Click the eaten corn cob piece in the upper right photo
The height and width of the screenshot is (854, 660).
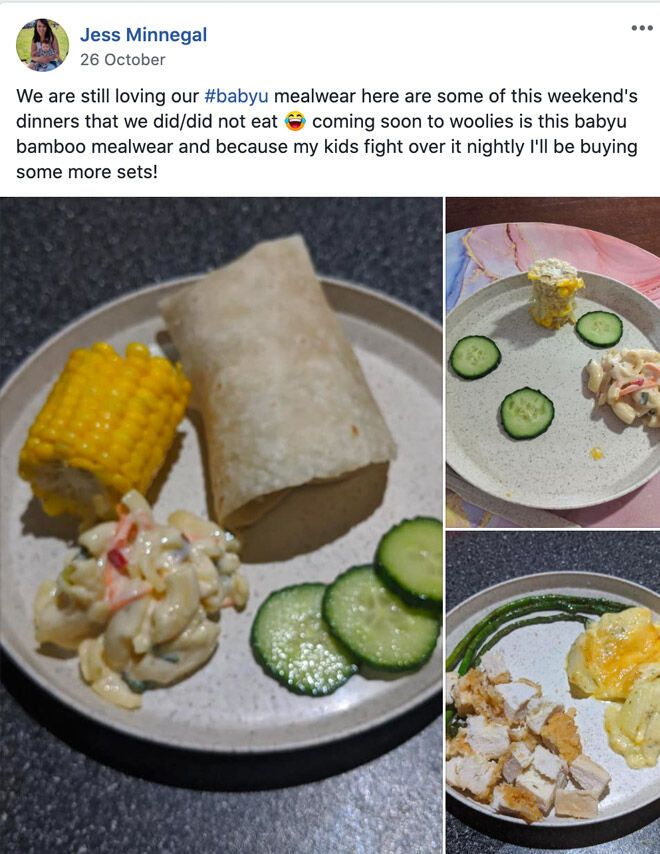pyautogui.click(x=555, y=293)
